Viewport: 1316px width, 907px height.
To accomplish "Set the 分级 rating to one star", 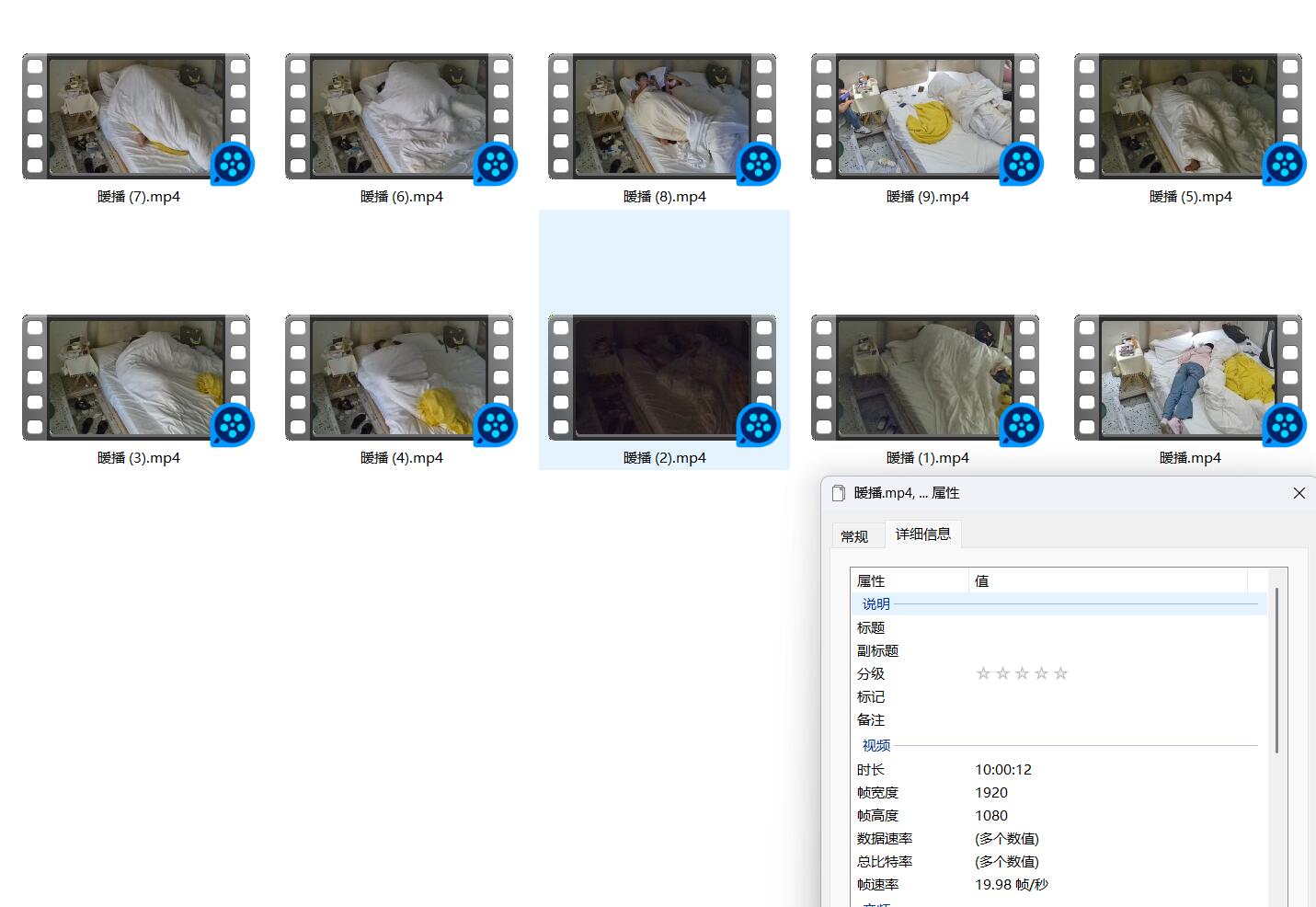I will click(983, 673).
